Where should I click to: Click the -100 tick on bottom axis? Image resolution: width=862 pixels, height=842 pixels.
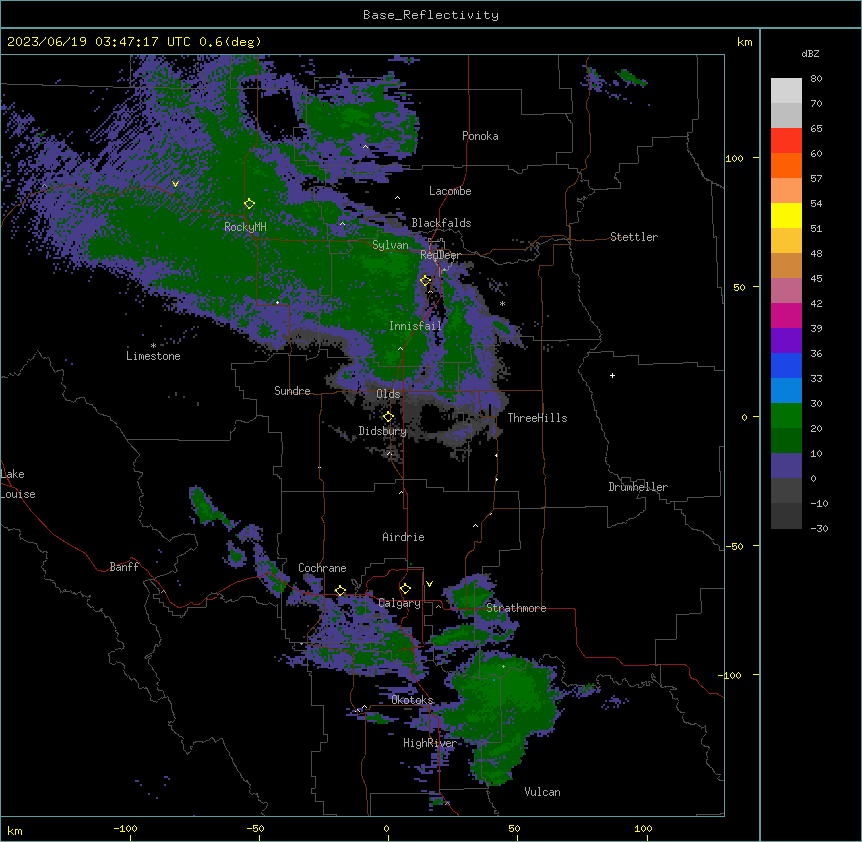125,828
